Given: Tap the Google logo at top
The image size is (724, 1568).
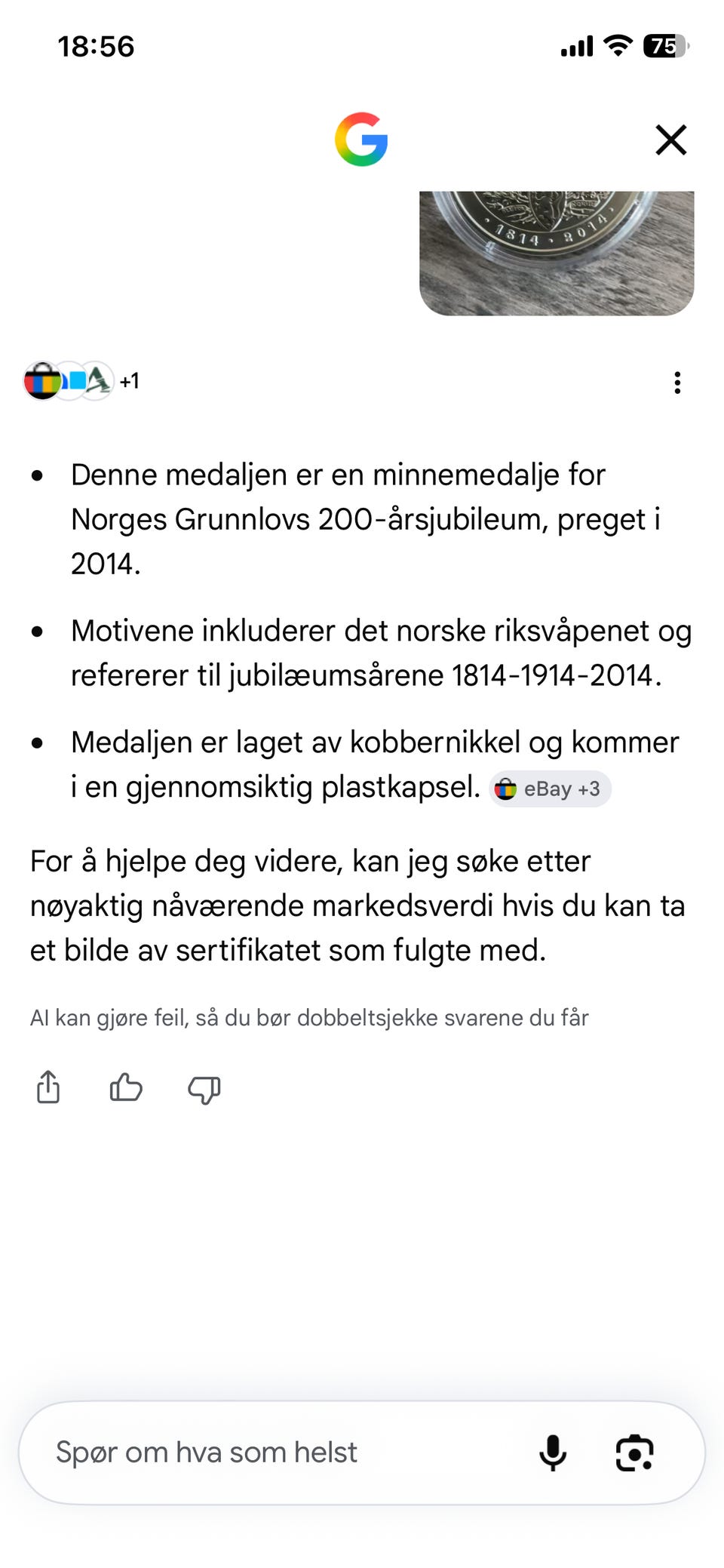Looking at the screenshot, I should pos(361,140).
